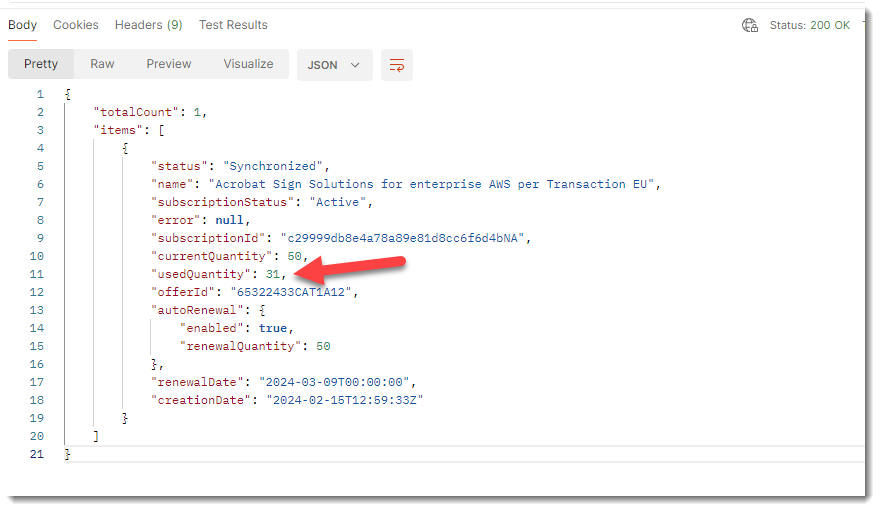Image resolution: width=880 pixels, height=511 pixels.
Task: Click the renewalDate value string
Action: pos(334,382)
